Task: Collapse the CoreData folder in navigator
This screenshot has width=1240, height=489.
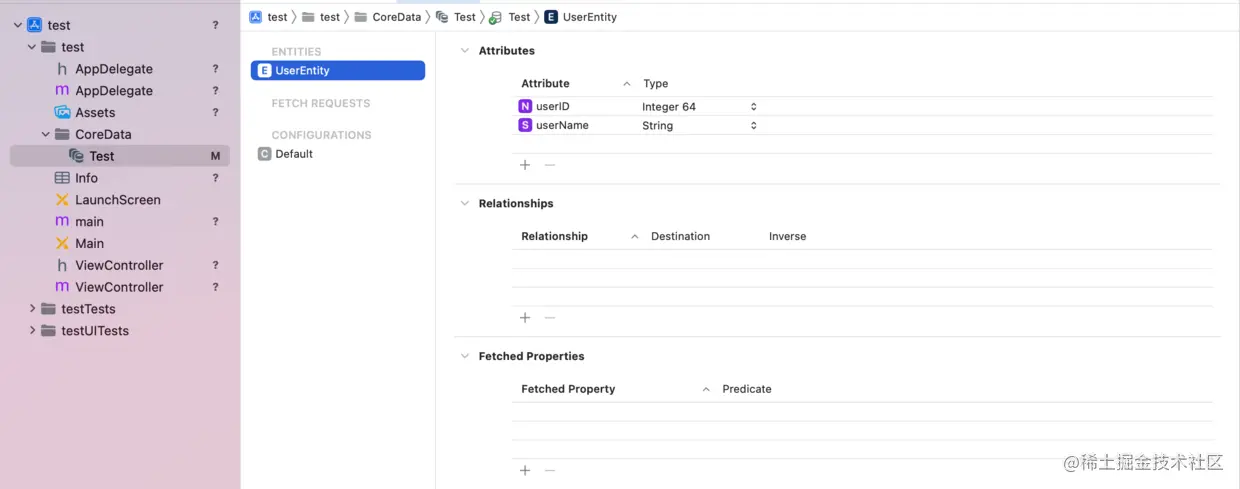Action: [x=46, y=134]
